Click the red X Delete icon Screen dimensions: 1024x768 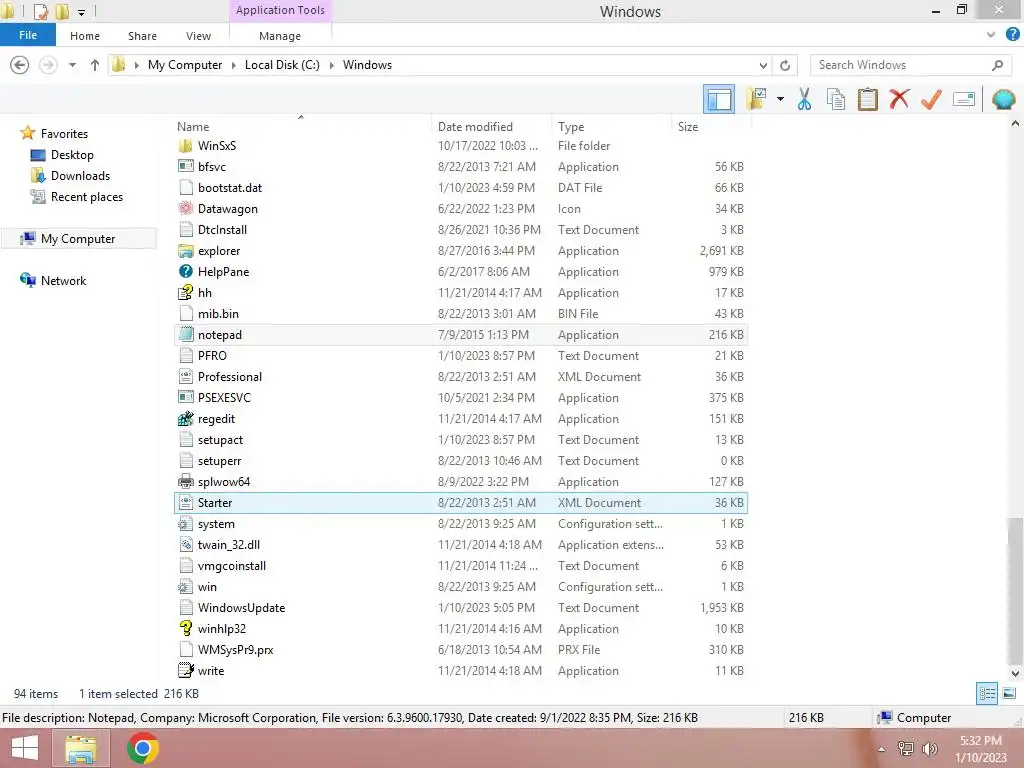pos(899,99)
